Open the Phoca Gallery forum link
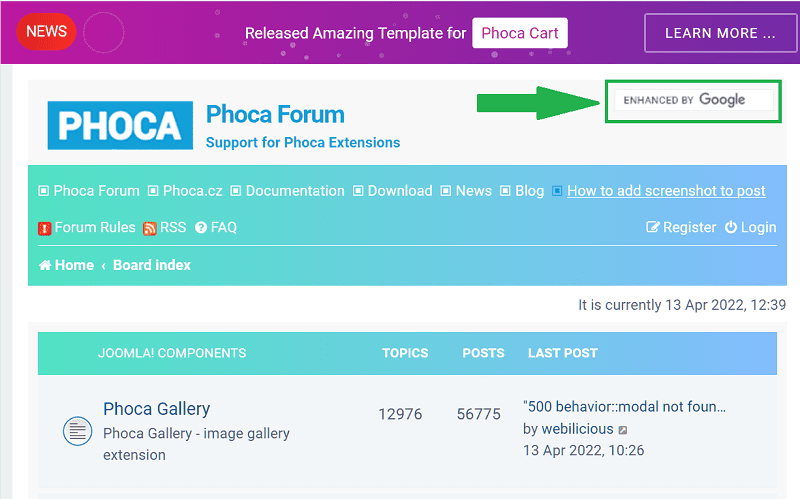The image size is (800, 499). tap(156, 408)
